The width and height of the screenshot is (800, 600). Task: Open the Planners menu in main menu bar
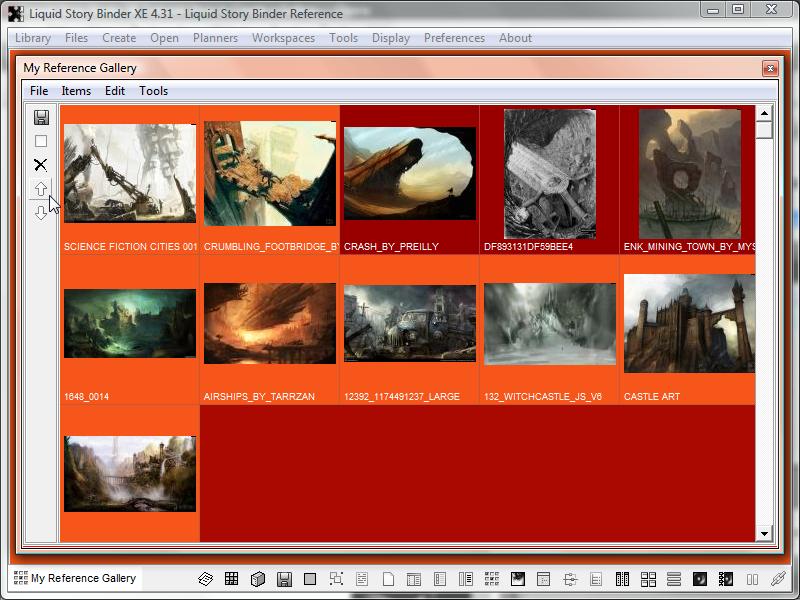(215, 38)
